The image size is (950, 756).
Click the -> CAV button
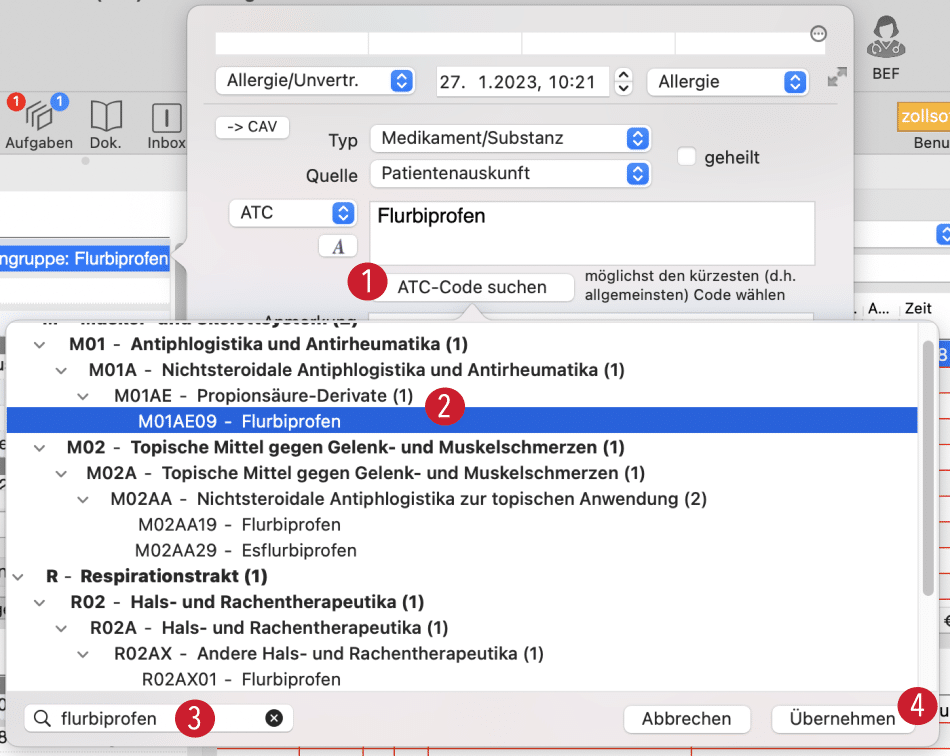coord(252,127)
